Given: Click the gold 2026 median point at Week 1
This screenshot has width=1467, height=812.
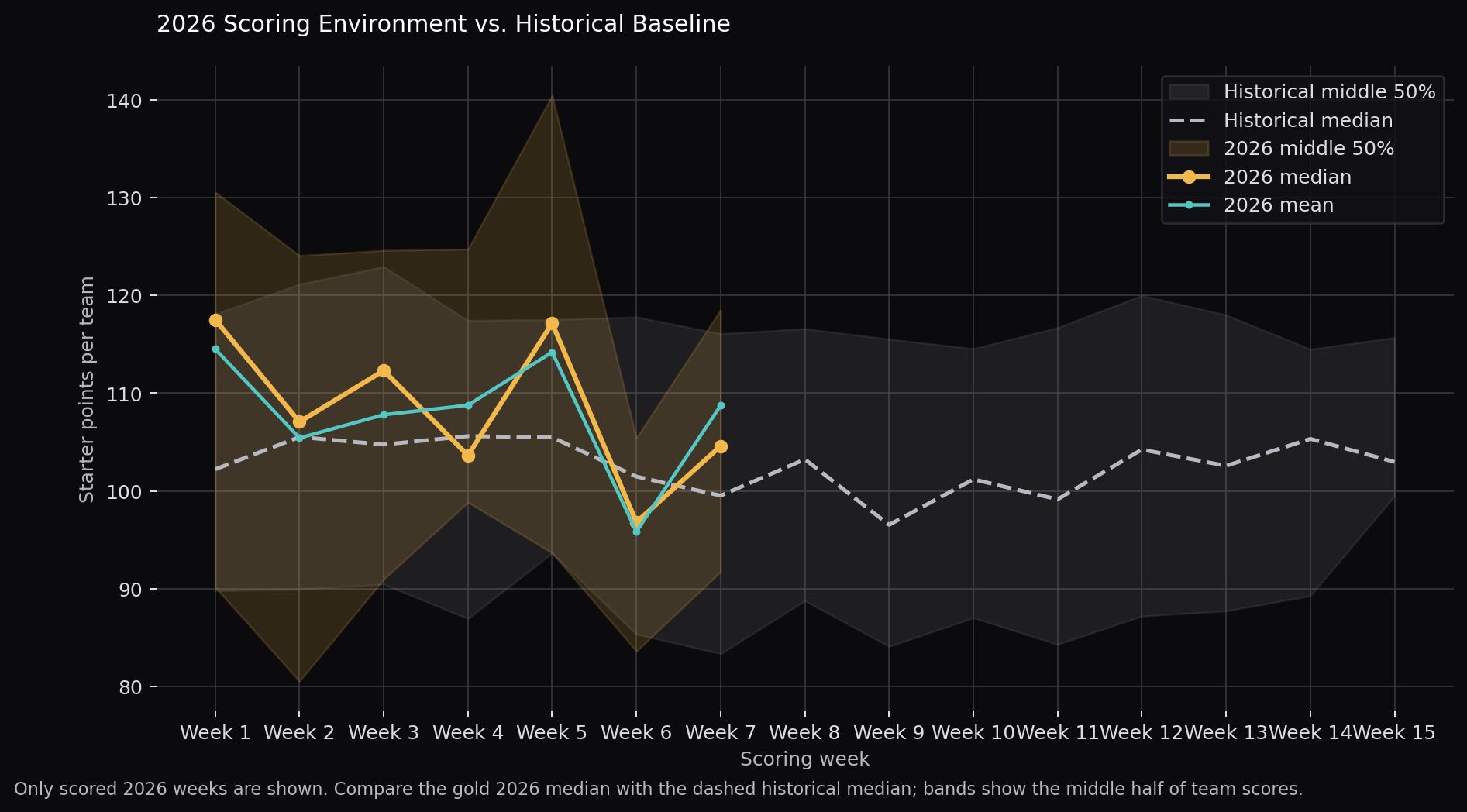Looking at the screenshot, I should [215, 320].
